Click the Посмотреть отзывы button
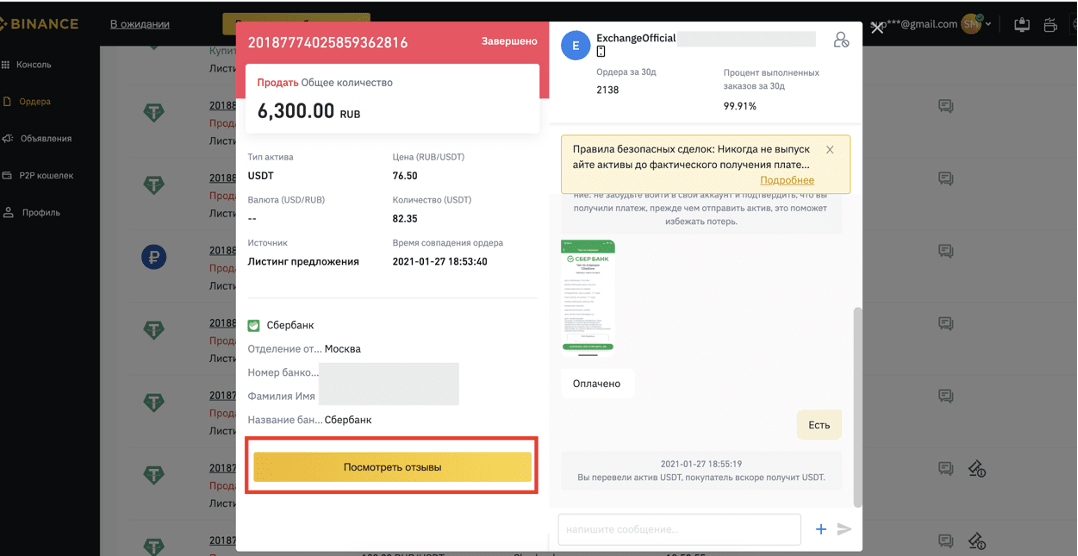1078x556 pixels. click(392, 467)
